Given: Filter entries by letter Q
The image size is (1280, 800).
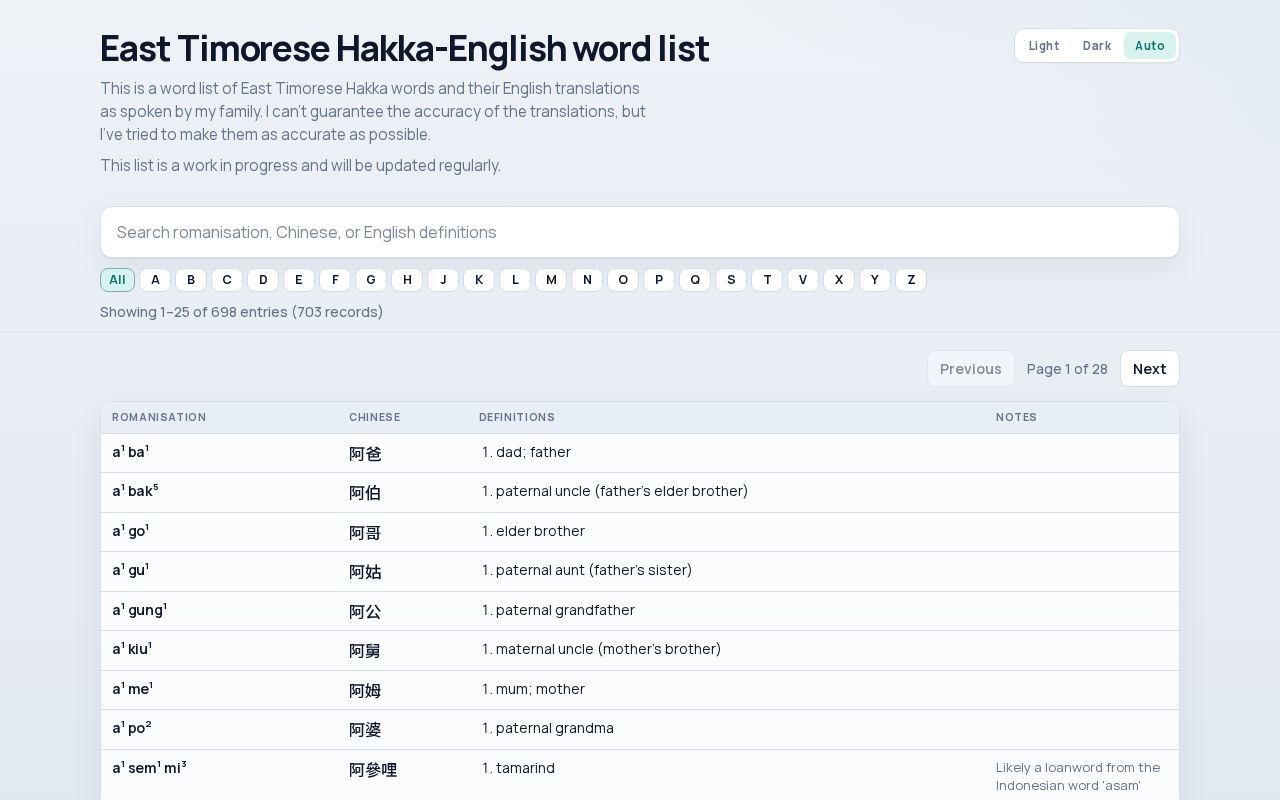Looking at the screenshot, I should [695, 280].
